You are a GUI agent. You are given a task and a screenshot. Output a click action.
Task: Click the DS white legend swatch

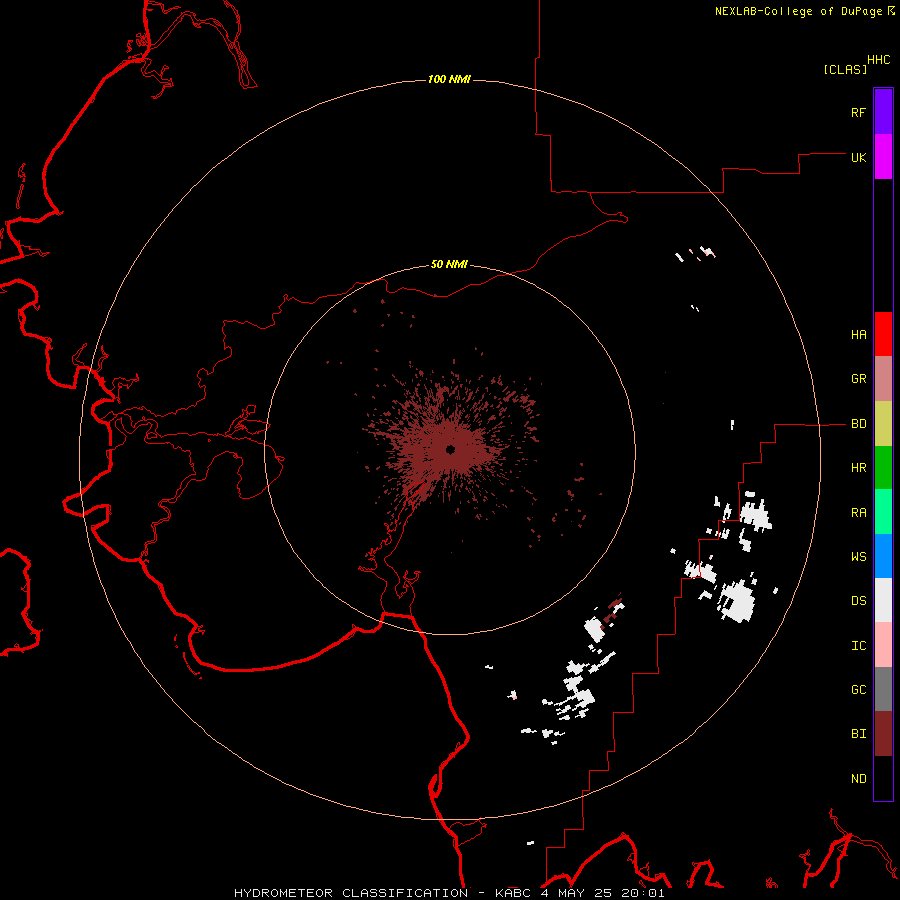tap(883, 600)
